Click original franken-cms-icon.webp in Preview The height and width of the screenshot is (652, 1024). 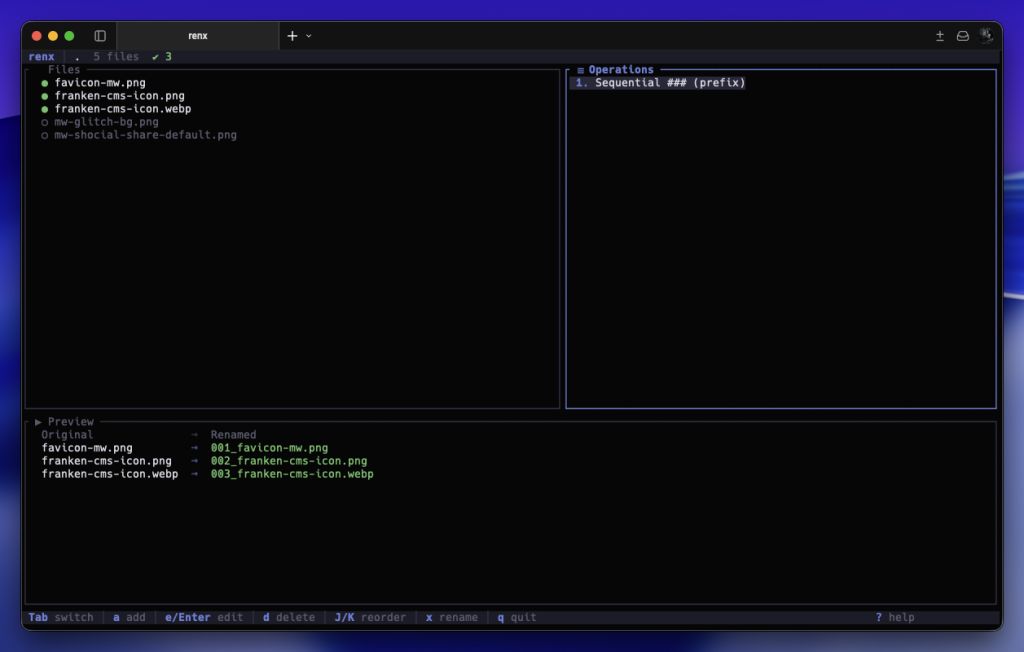[x=110, y=474]
